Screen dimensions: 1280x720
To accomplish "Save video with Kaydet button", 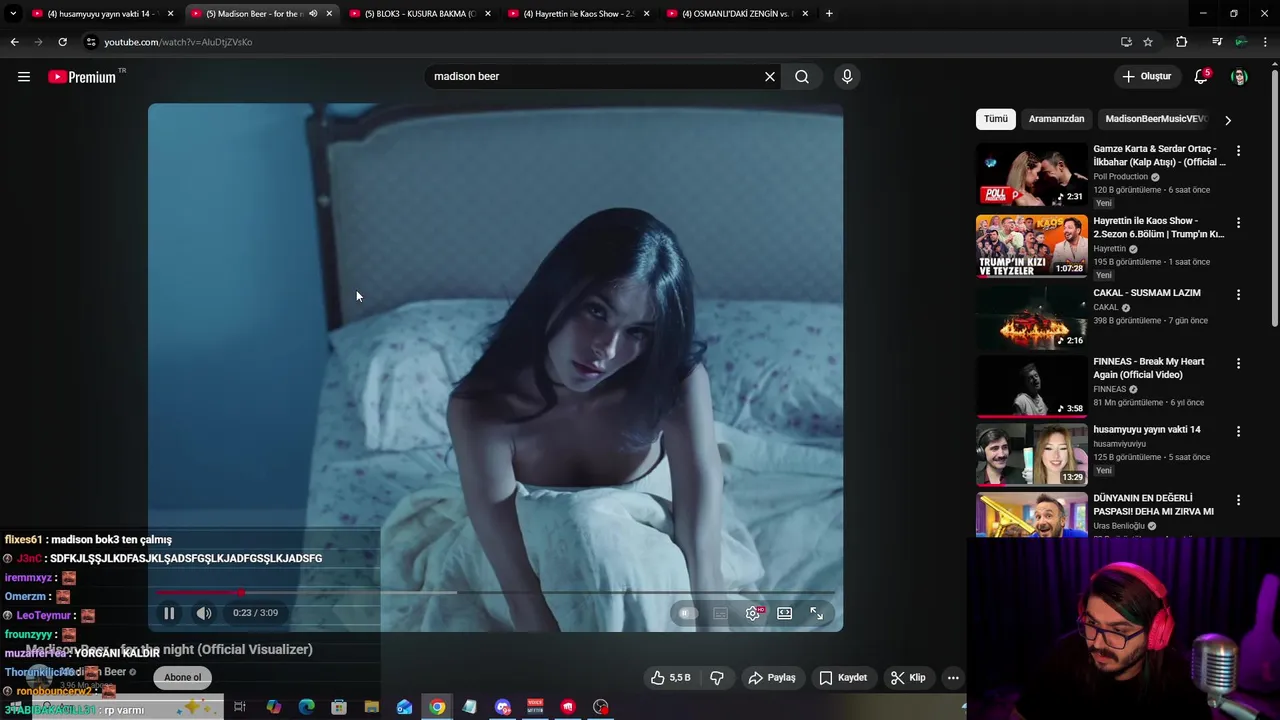I will pyautogui.click(x=843, y=678).
